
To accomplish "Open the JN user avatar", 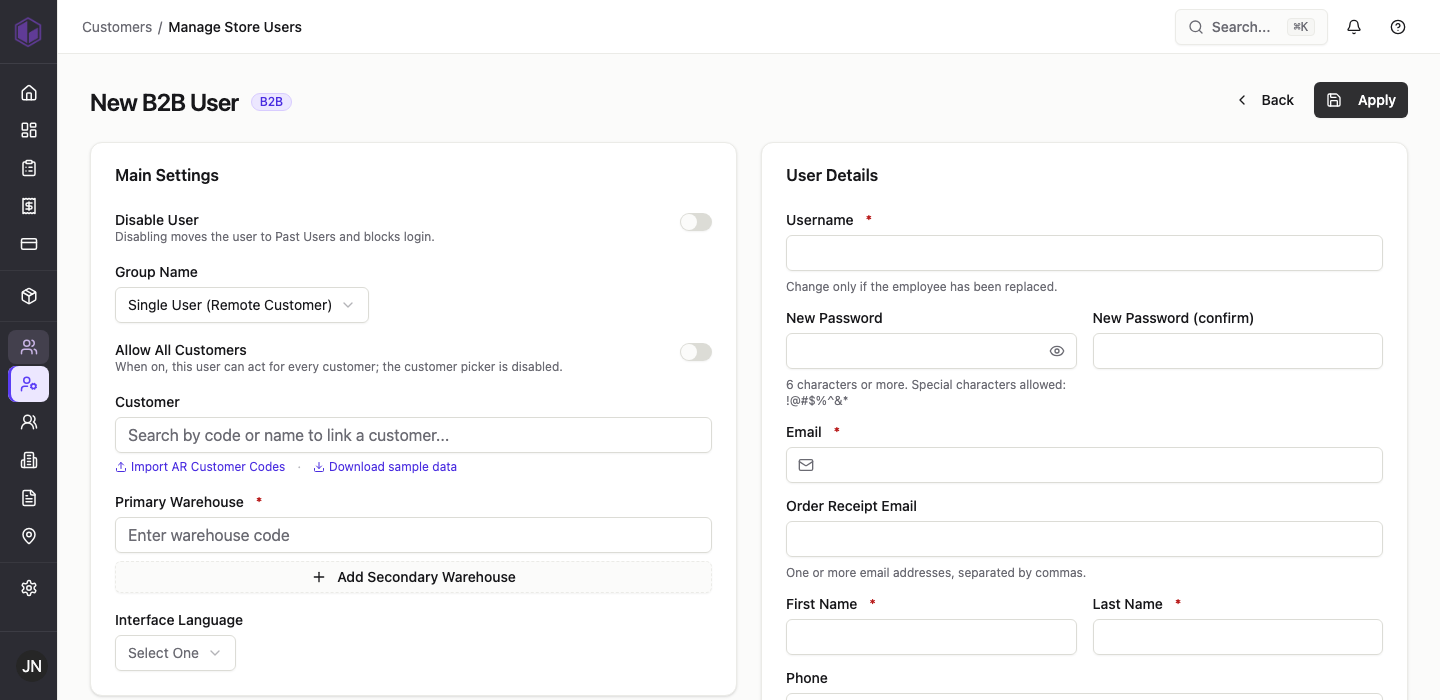I will click(x=32, y=666).
